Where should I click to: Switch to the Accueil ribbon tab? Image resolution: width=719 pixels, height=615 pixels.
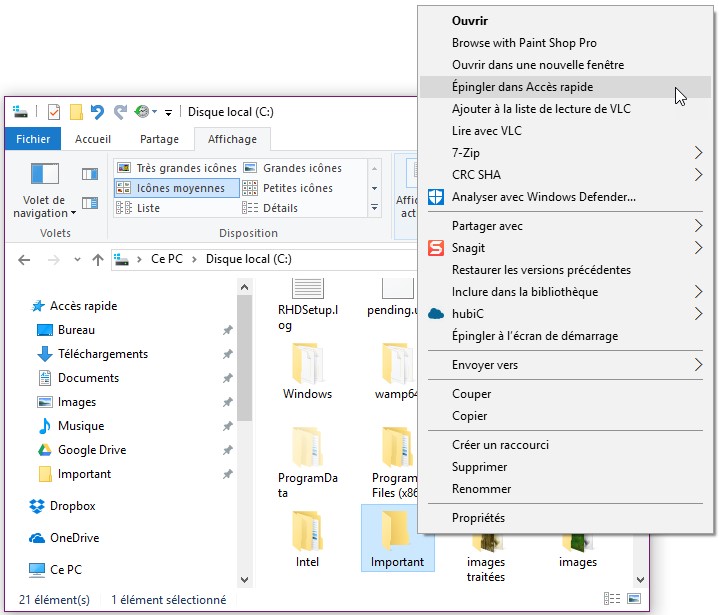tap(93, 139)
